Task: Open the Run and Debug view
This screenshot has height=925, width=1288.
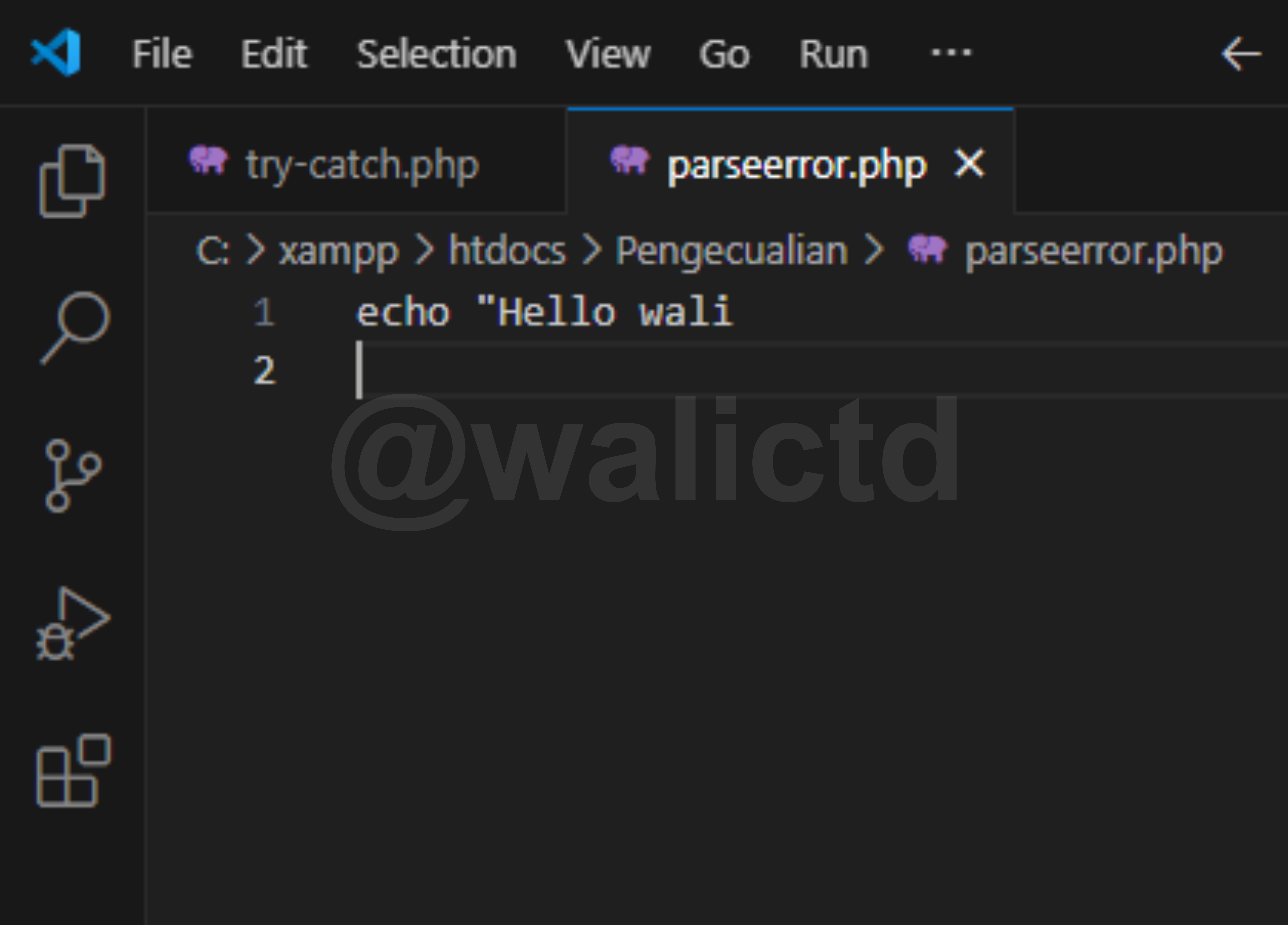Action: tap(73, 623)
